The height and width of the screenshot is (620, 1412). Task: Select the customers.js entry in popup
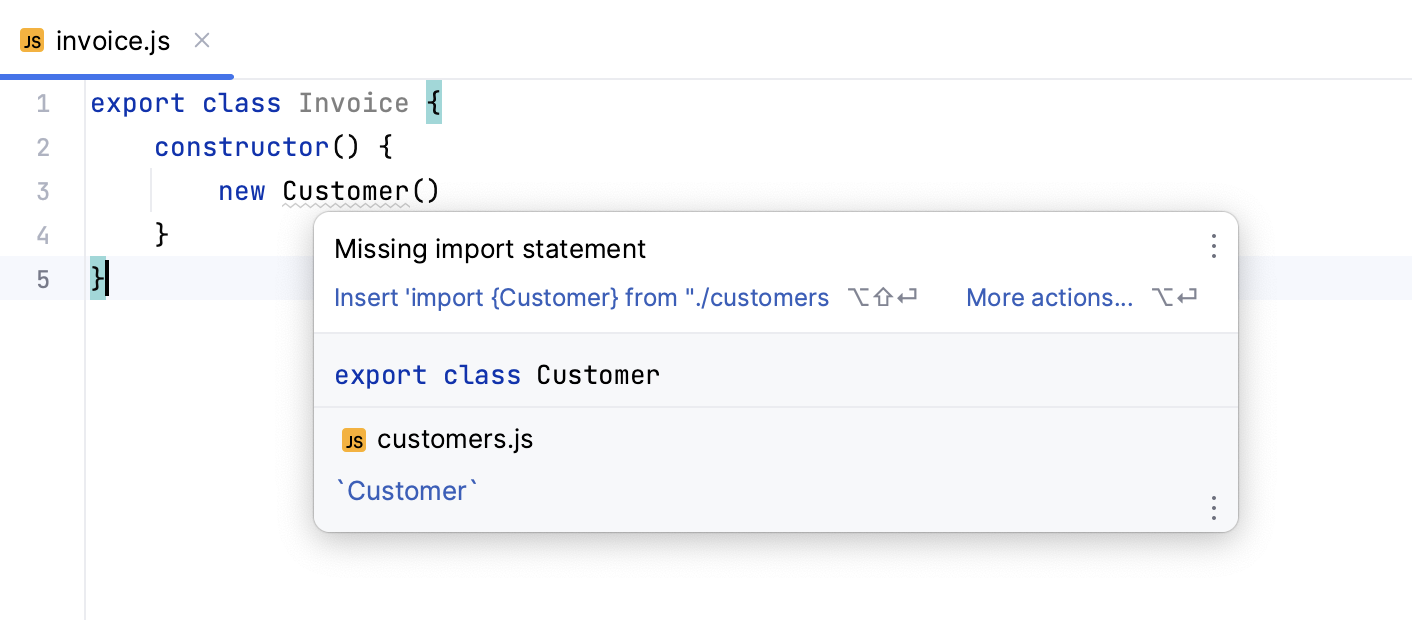pyautogui.click(x=455, y=439)
